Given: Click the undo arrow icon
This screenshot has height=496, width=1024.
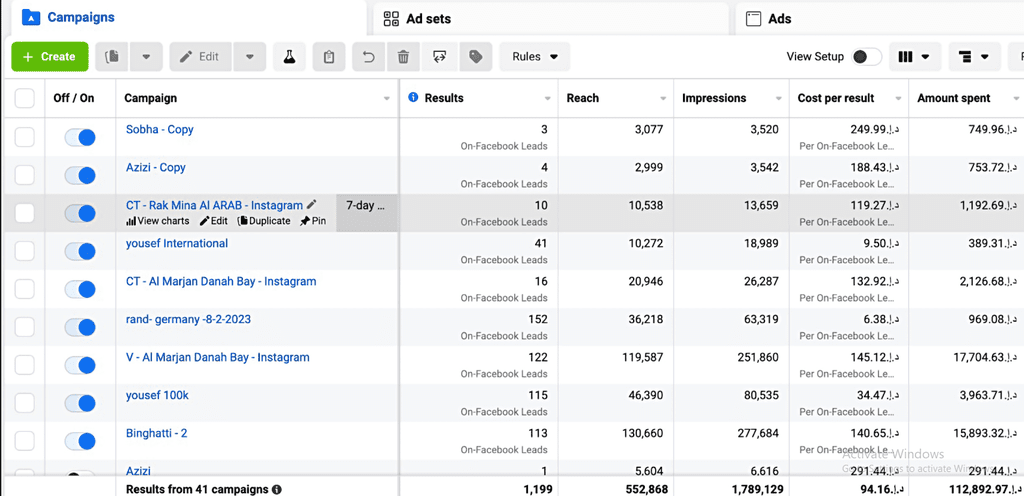Looking at the screenshot, I should tap(368, 57).
